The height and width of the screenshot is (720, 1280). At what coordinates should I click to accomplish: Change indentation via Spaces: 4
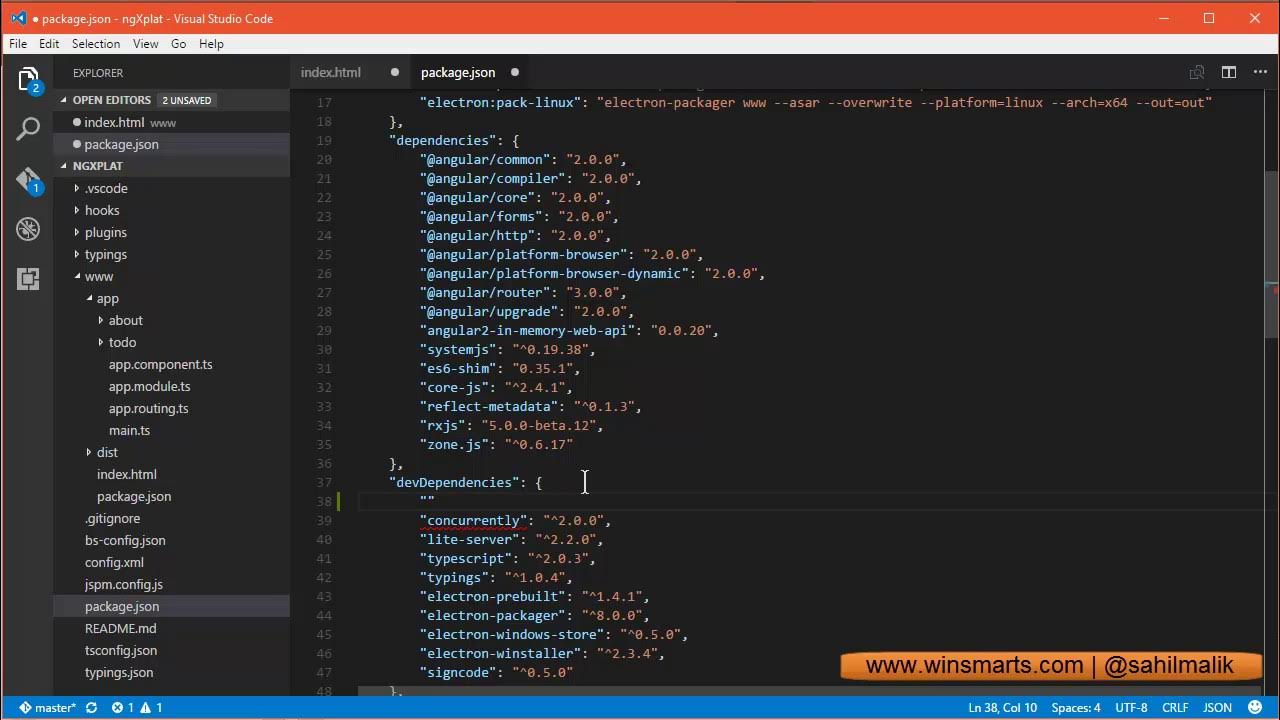1076,708
